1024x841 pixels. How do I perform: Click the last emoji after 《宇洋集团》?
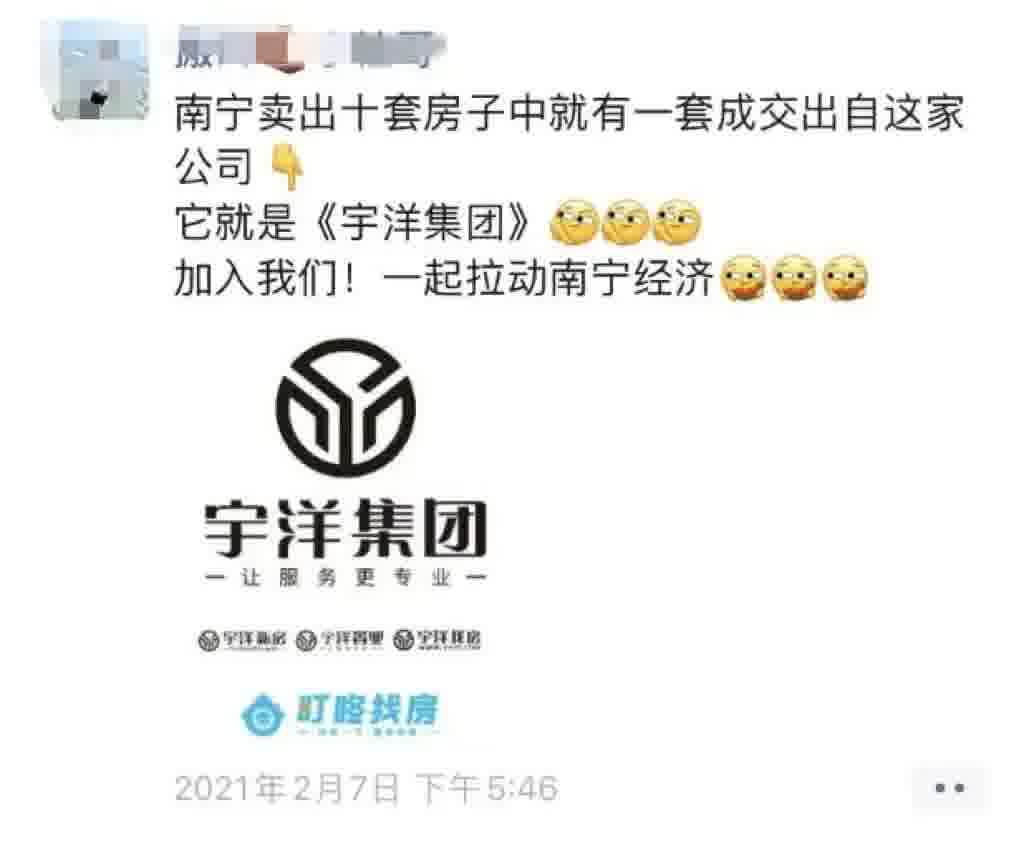(x=678, y=223)
